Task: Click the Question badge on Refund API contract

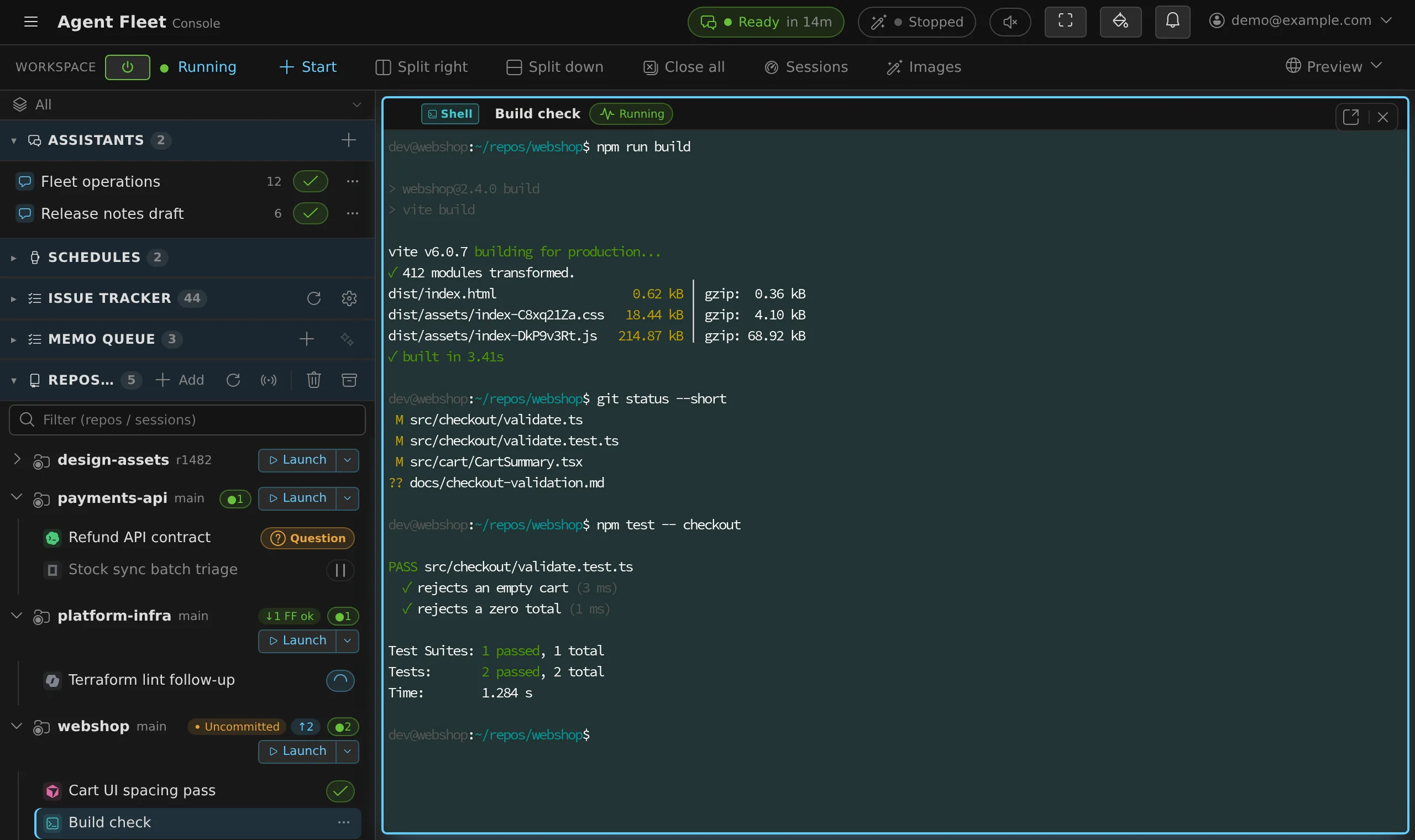Action: 307,538
